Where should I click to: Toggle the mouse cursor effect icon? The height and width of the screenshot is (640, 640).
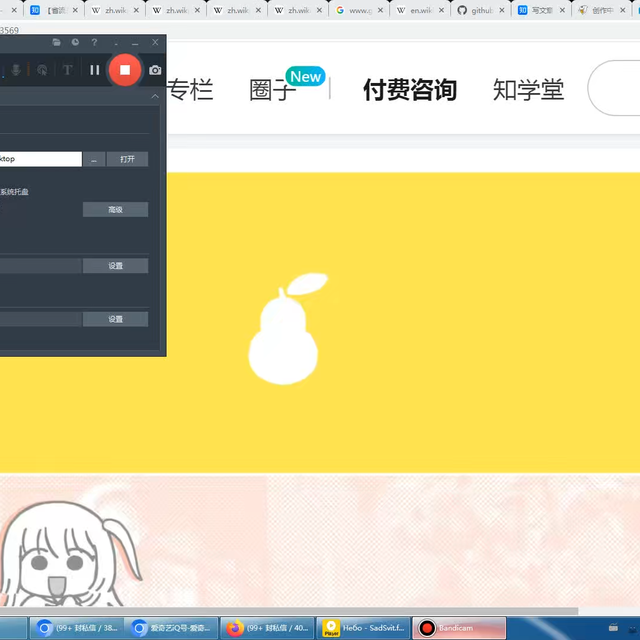tap(42, 70)
